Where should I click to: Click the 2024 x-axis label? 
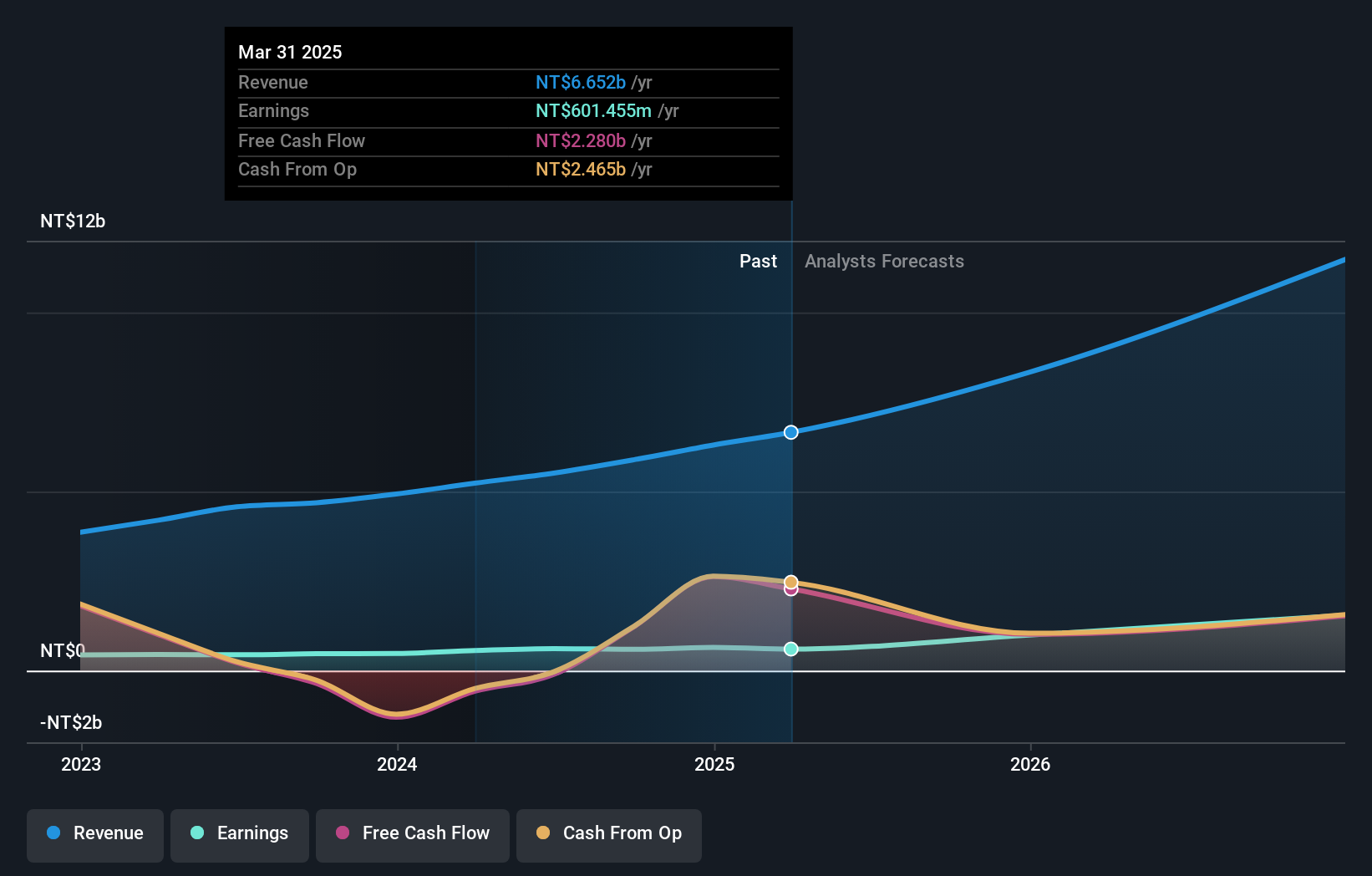click(x=397, y=764)
